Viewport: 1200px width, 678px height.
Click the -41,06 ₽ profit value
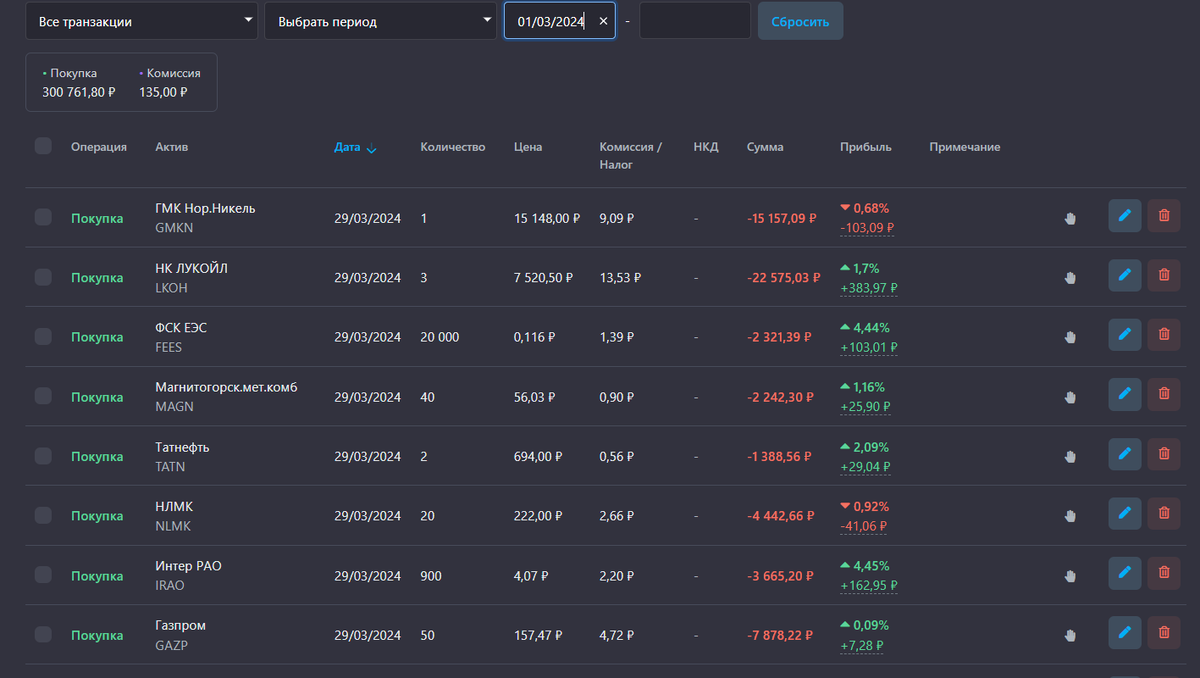click(863, 526)
